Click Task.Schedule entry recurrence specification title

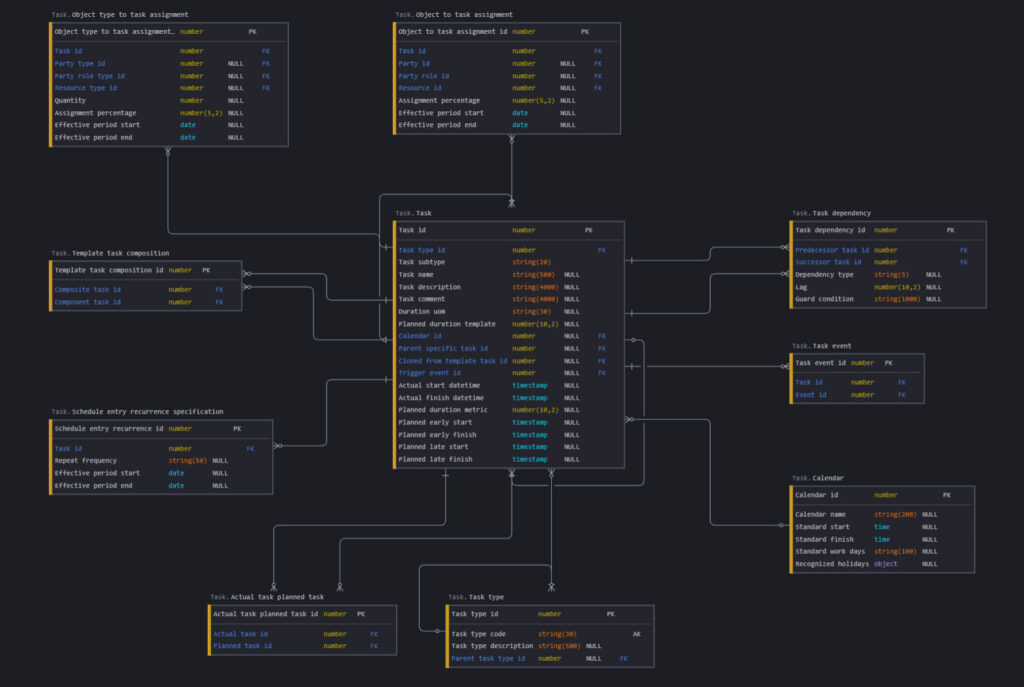coord(137,411)
